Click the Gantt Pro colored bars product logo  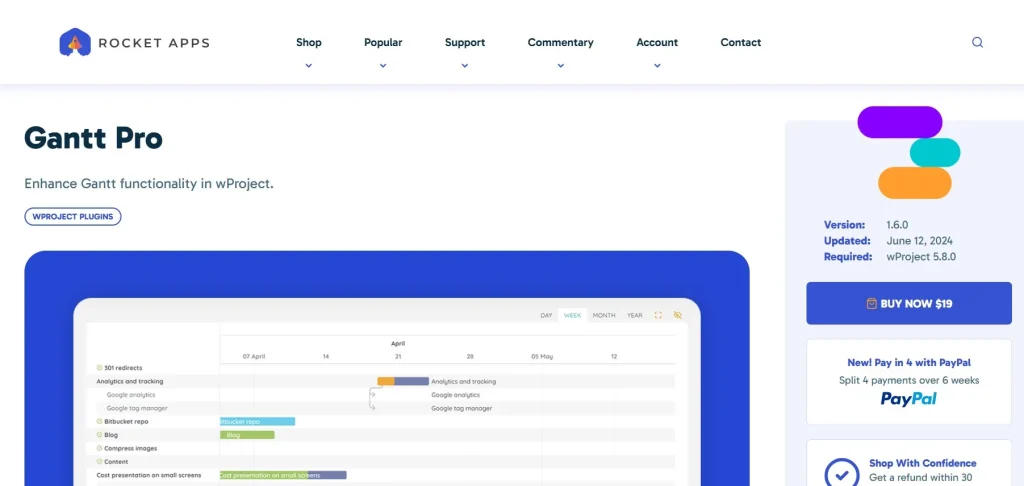coord(908,153)
